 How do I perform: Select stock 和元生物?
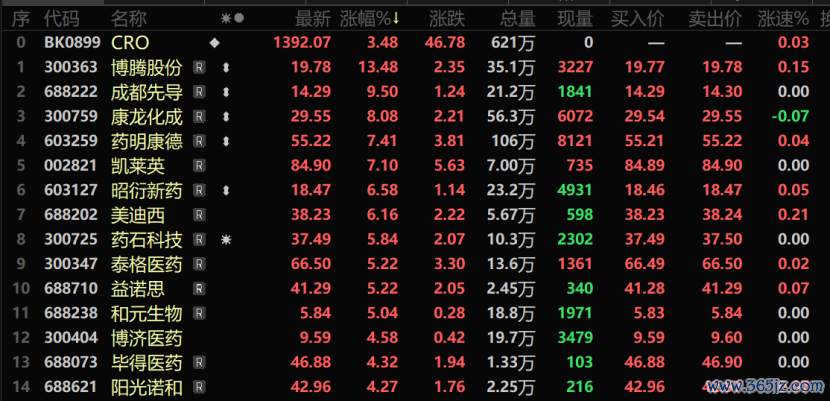147,313
